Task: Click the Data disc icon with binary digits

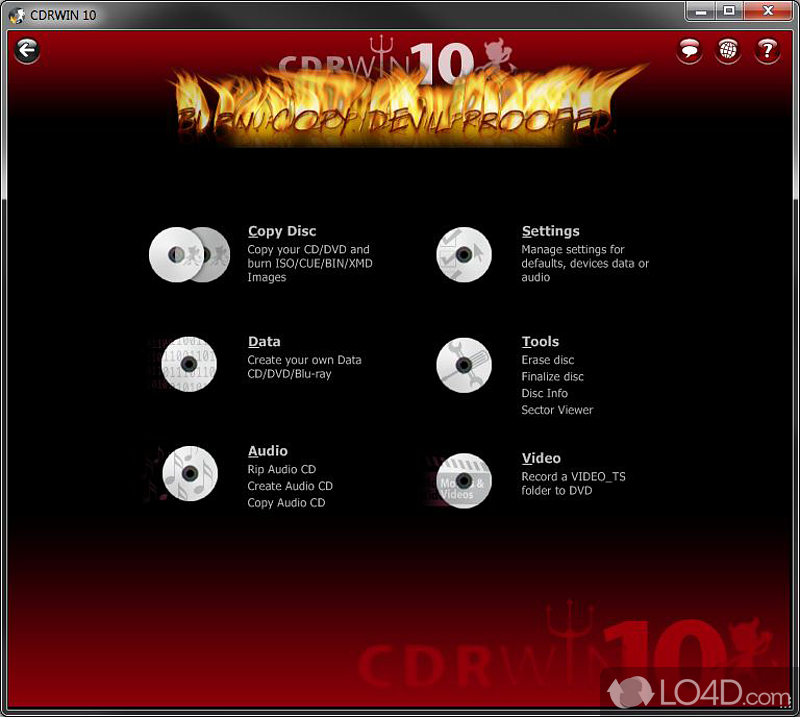Action: [189, 364]
